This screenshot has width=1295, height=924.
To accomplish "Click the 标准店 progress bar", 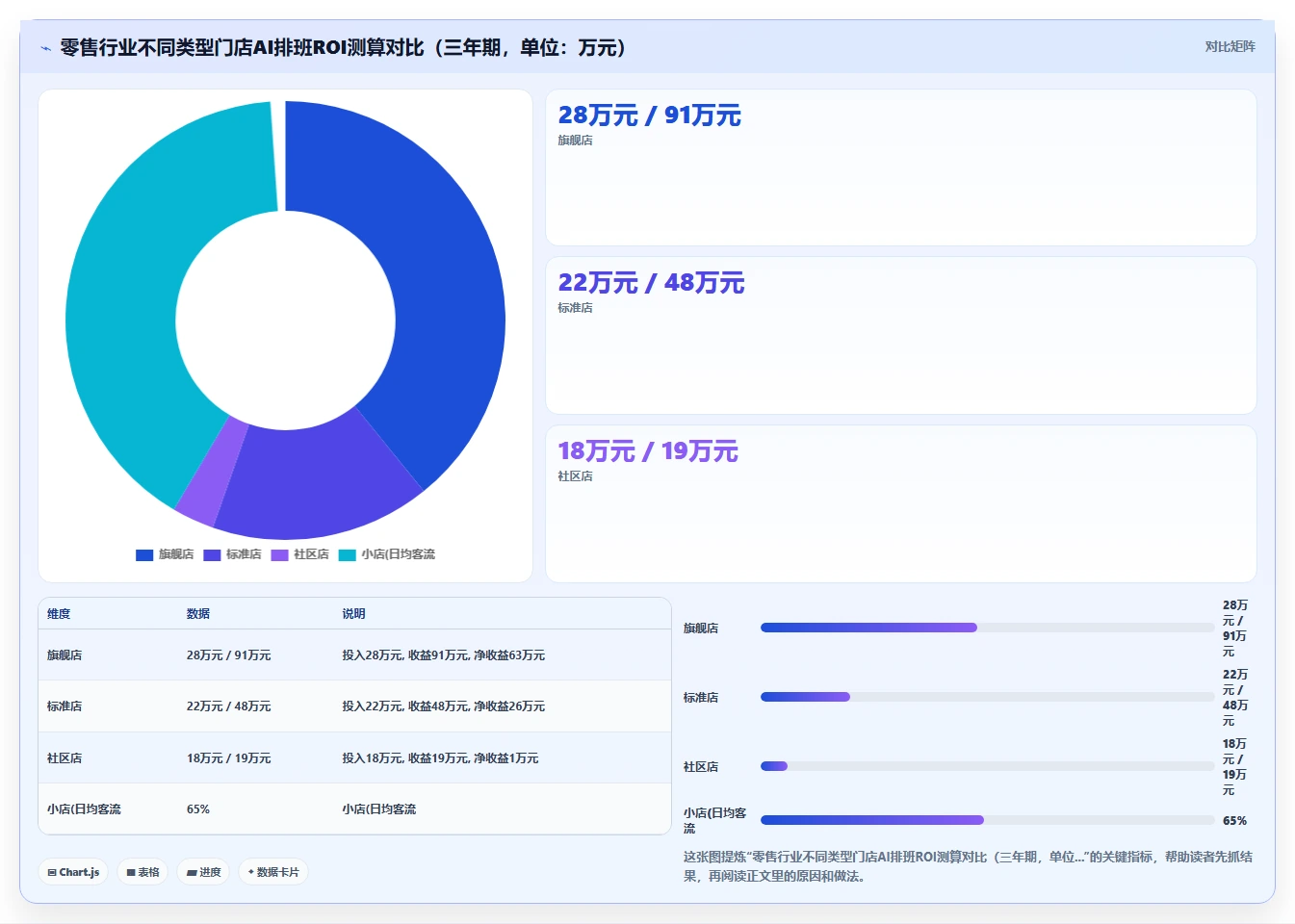I will click(987, 697).
